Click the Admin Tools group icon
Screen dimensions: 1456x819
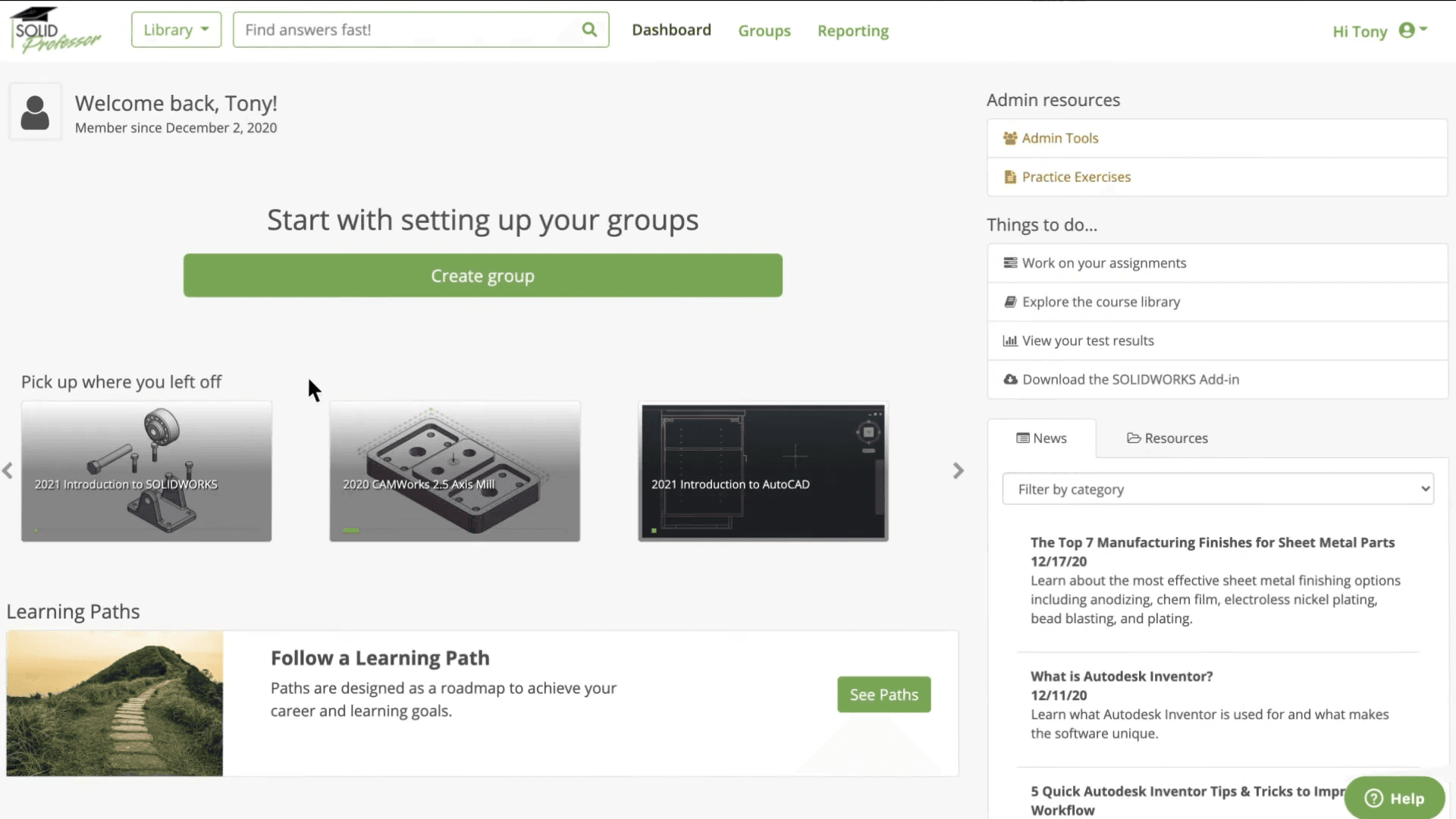click(1010, 138)
